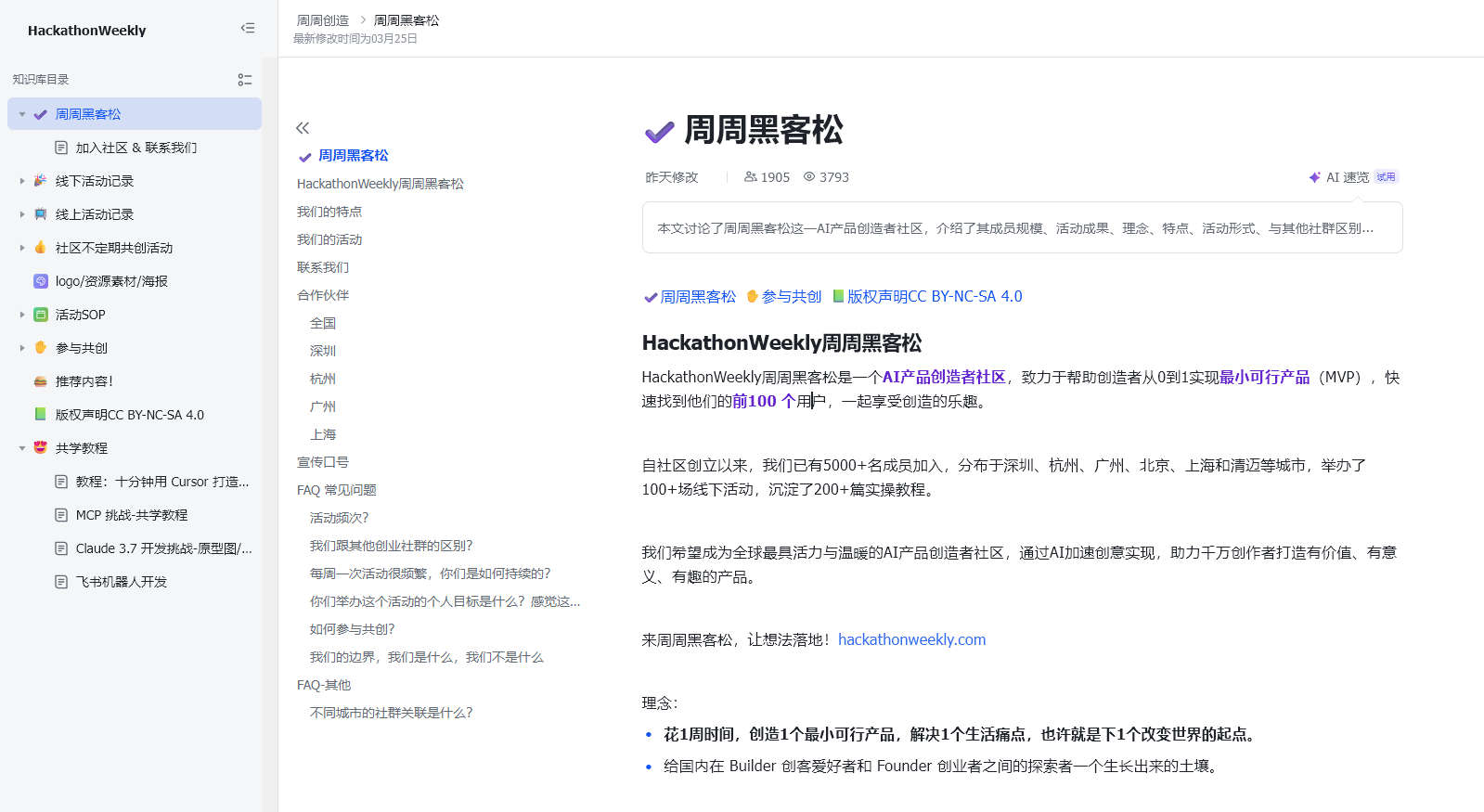Expand the 线下活动记录 tree node
1484x812 pixels.
22,181
